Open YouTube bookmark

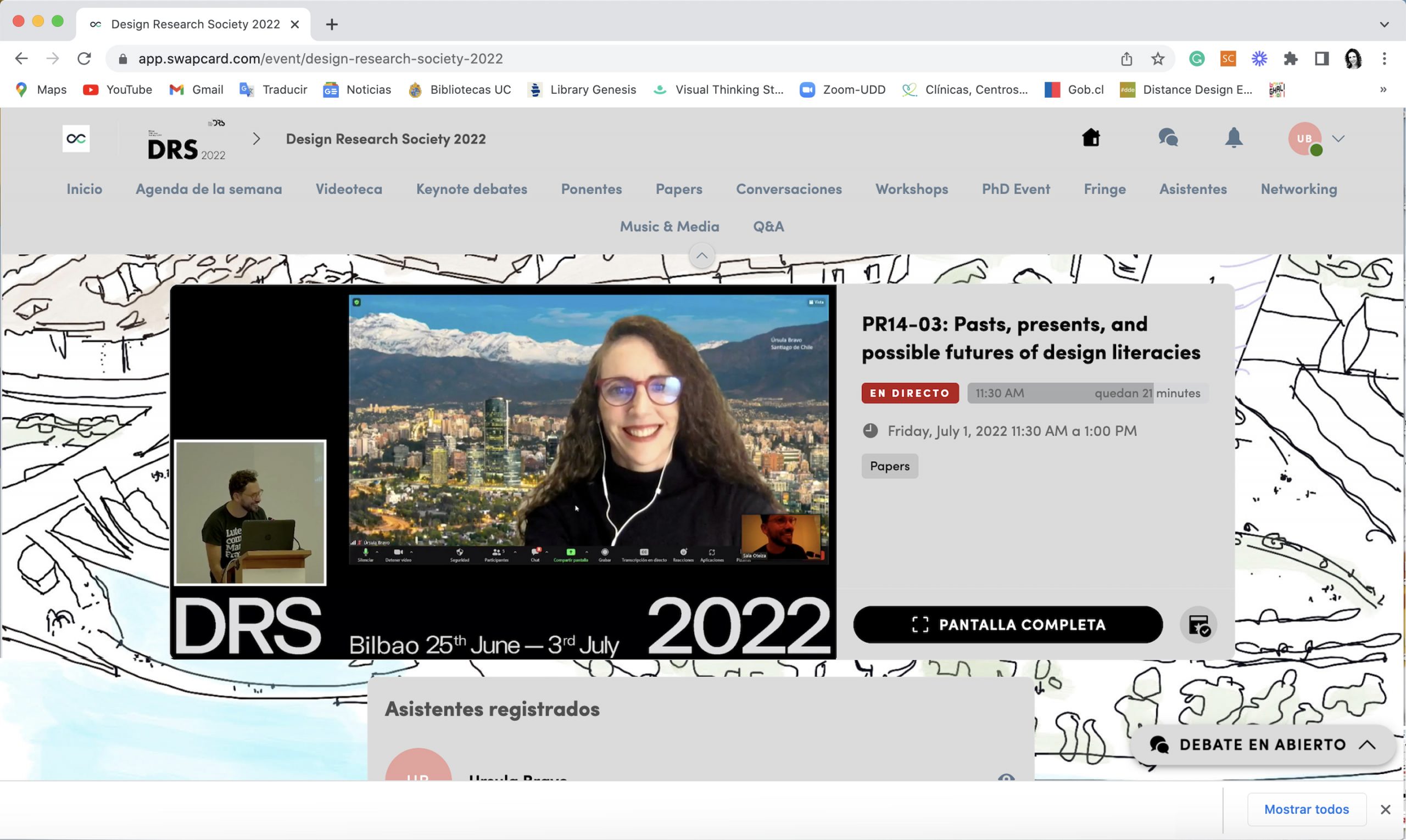[x=118, y=89]
